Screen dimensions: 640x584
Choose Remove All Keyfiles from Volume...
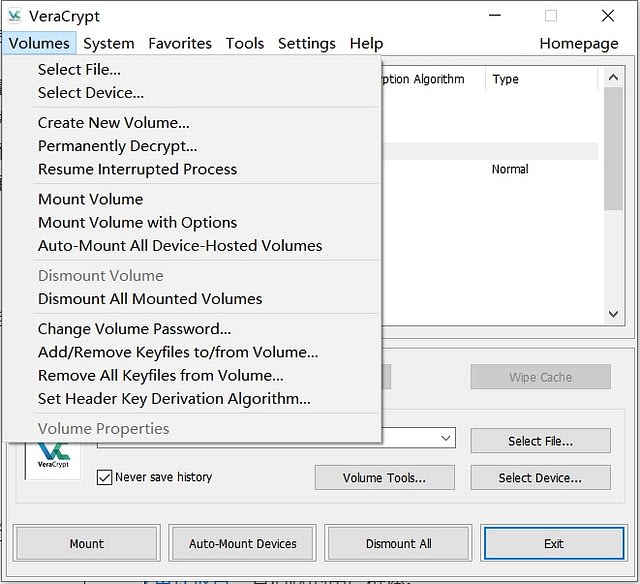point(192,375)
